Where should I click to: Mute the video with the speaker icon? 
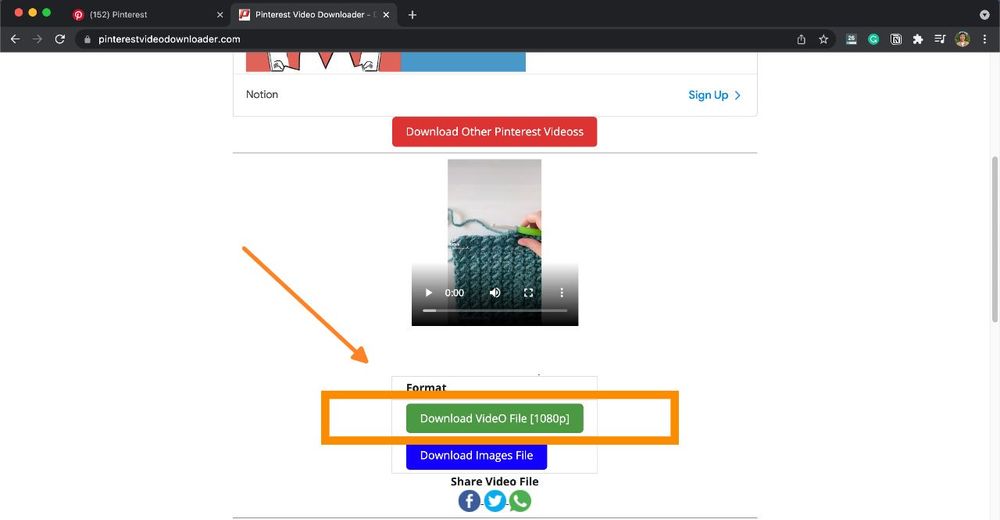click(x=495, y=293)
